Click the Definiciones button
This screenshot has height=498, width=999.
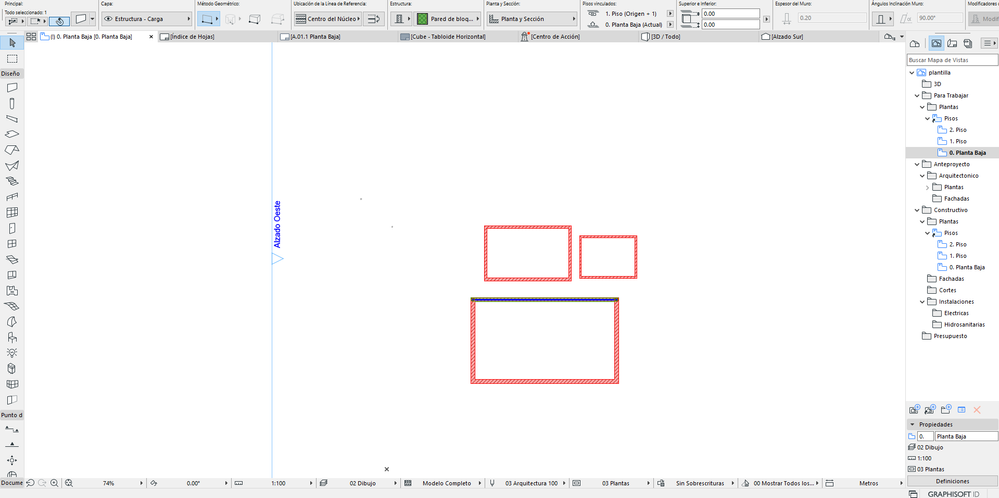tap(952, 481)
